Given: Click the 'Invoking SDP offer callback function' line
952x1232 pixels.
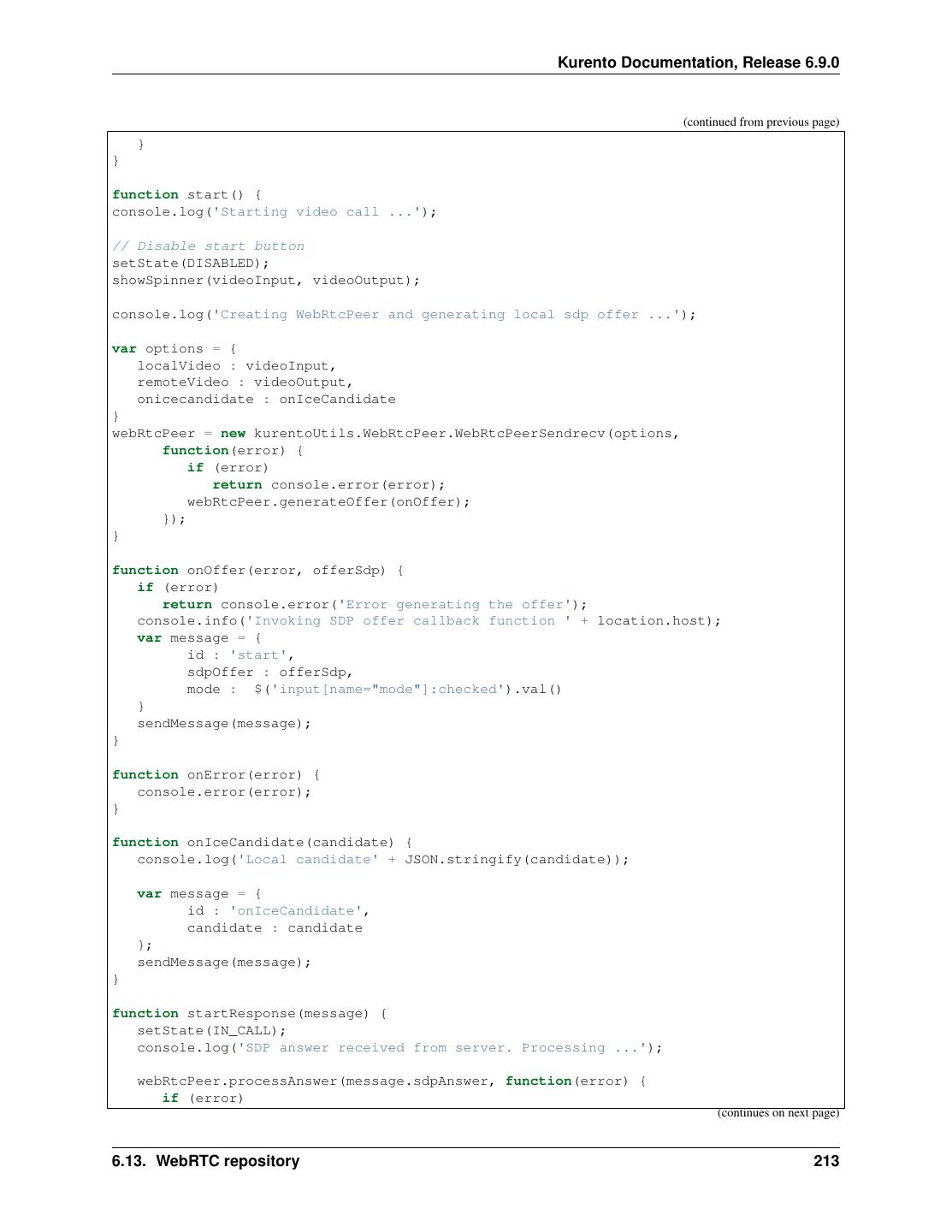Looking at the screenshot, I should tap(429, 621).
